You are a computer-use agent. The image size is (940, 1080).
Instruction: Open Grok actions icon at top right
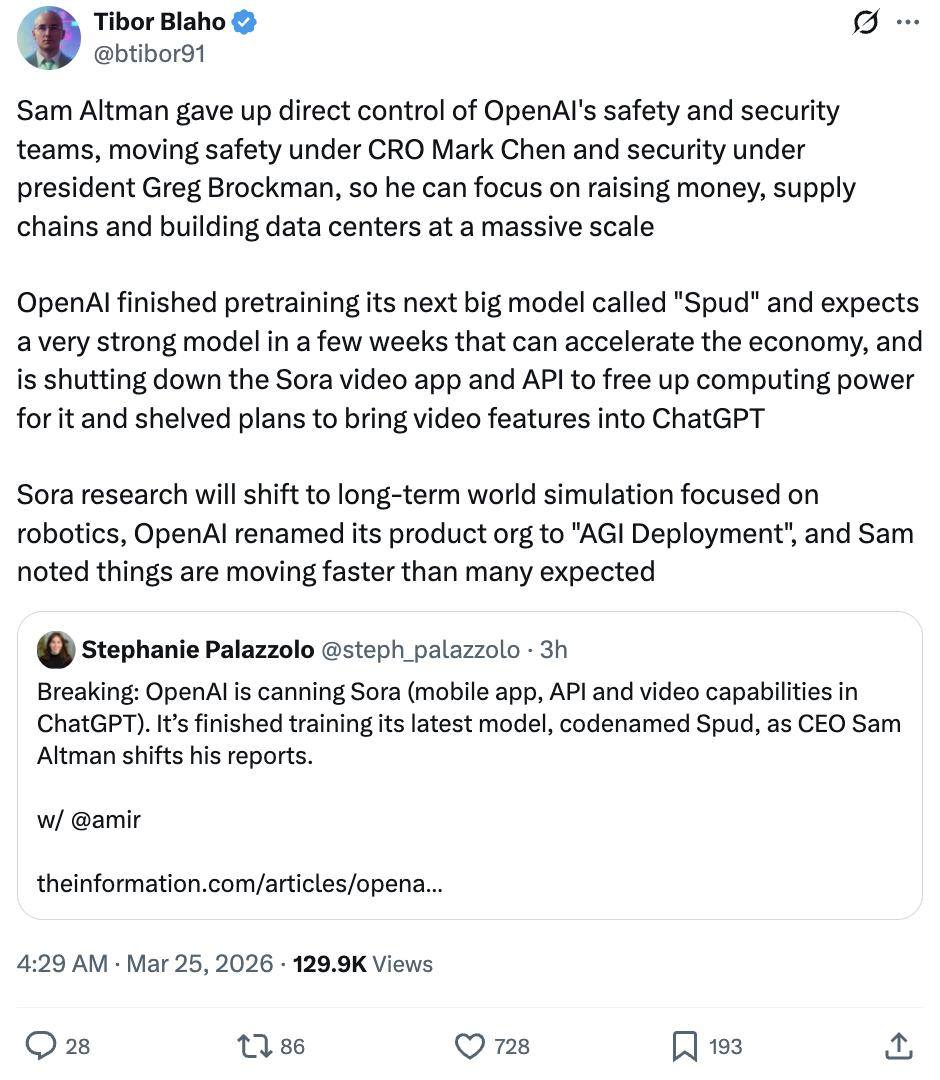point(865,23)
